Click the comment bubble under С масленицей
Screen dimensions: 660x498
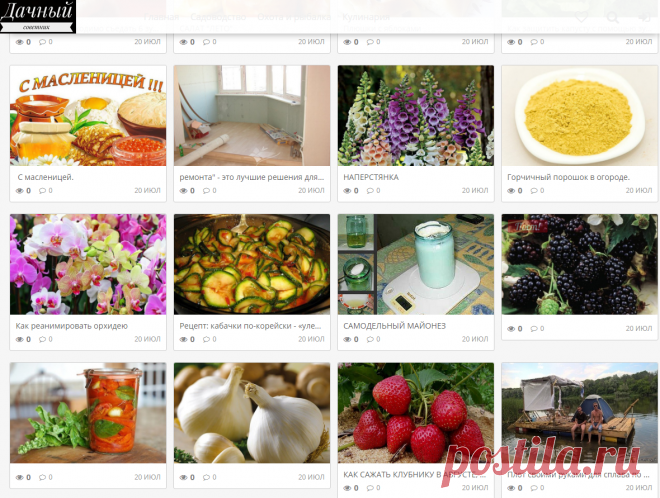pos(43,191)
